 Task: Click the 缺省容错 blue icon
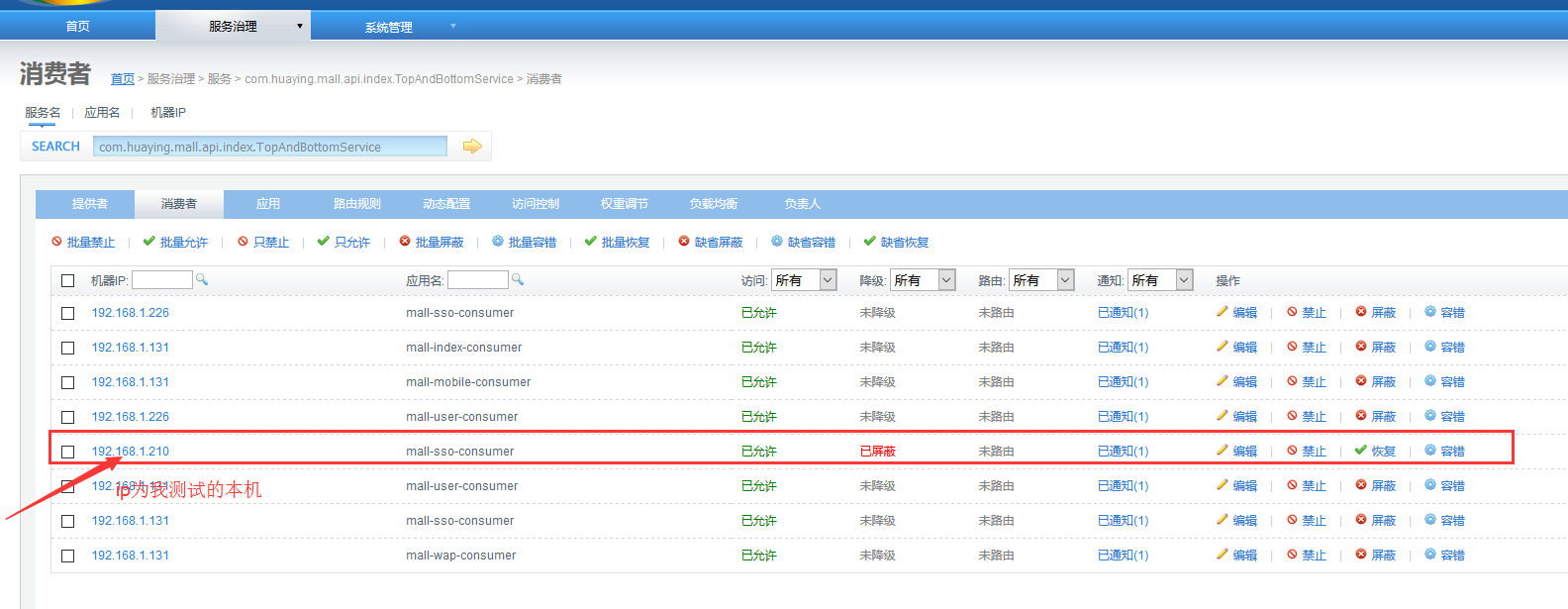tap(777, 242)
